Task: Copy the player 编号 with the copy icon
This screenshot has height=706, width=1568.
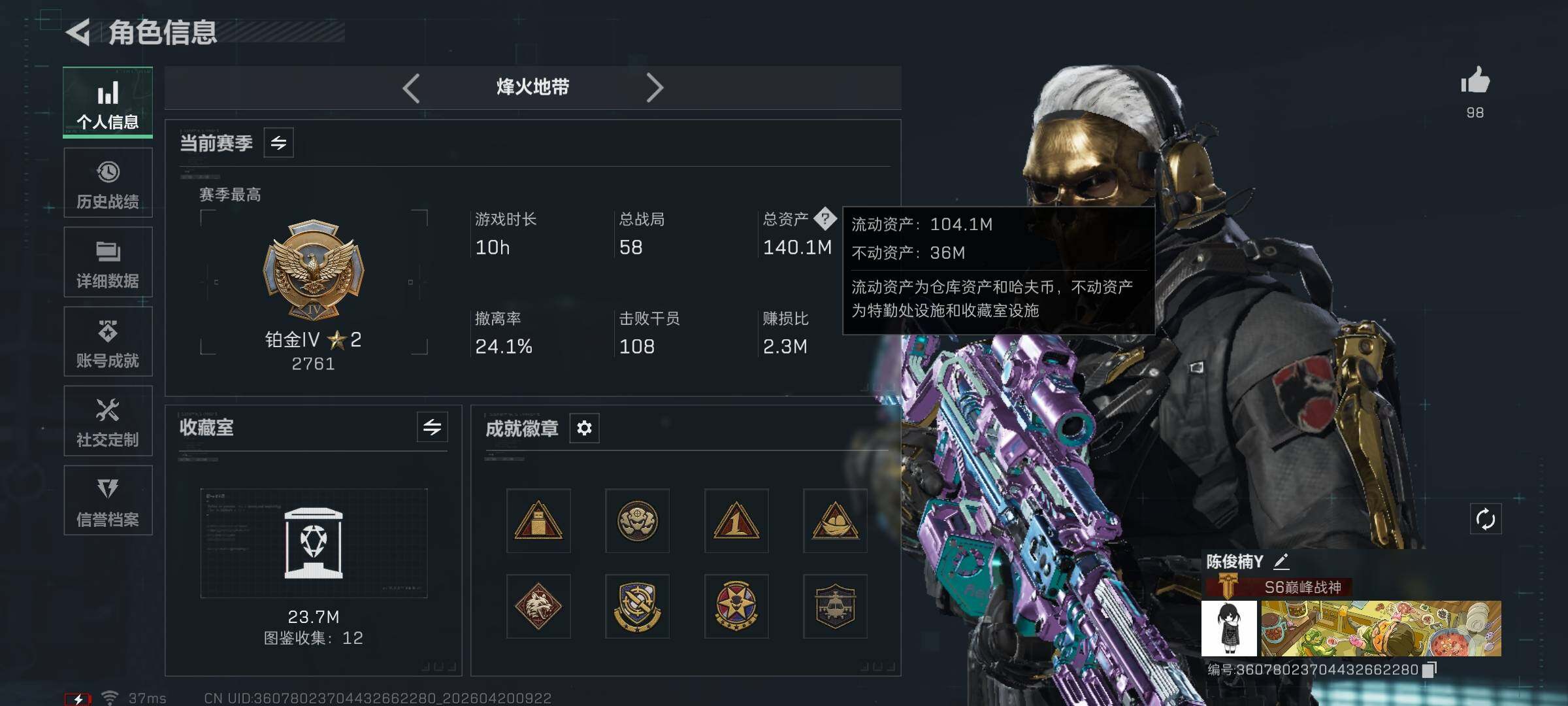Action: (x=1429, y=669)
